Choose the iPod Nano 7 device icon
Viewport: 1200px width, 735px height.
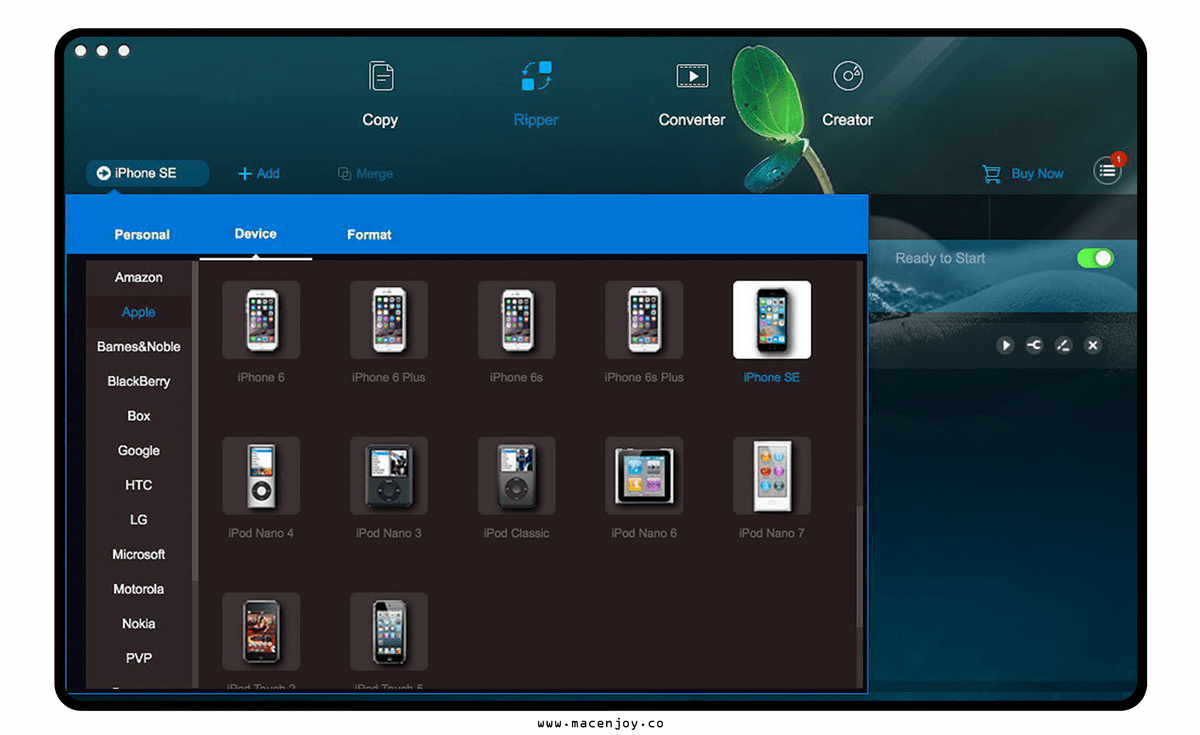coord(772,476)
